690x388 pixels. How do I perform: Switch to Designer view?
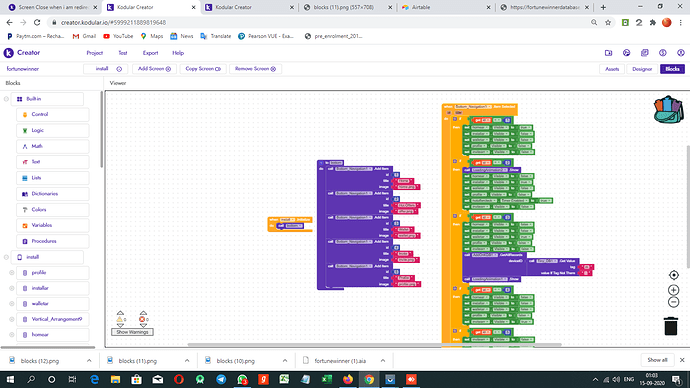pyautogui.click(x=642, y=69)
